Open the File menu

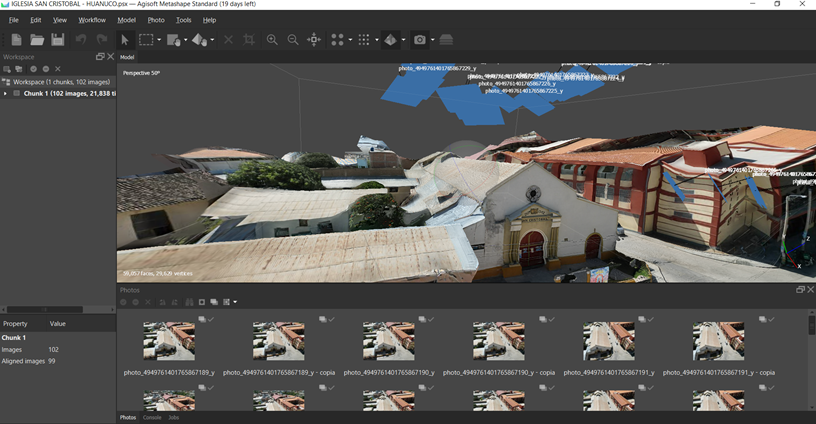click(14, 20)
